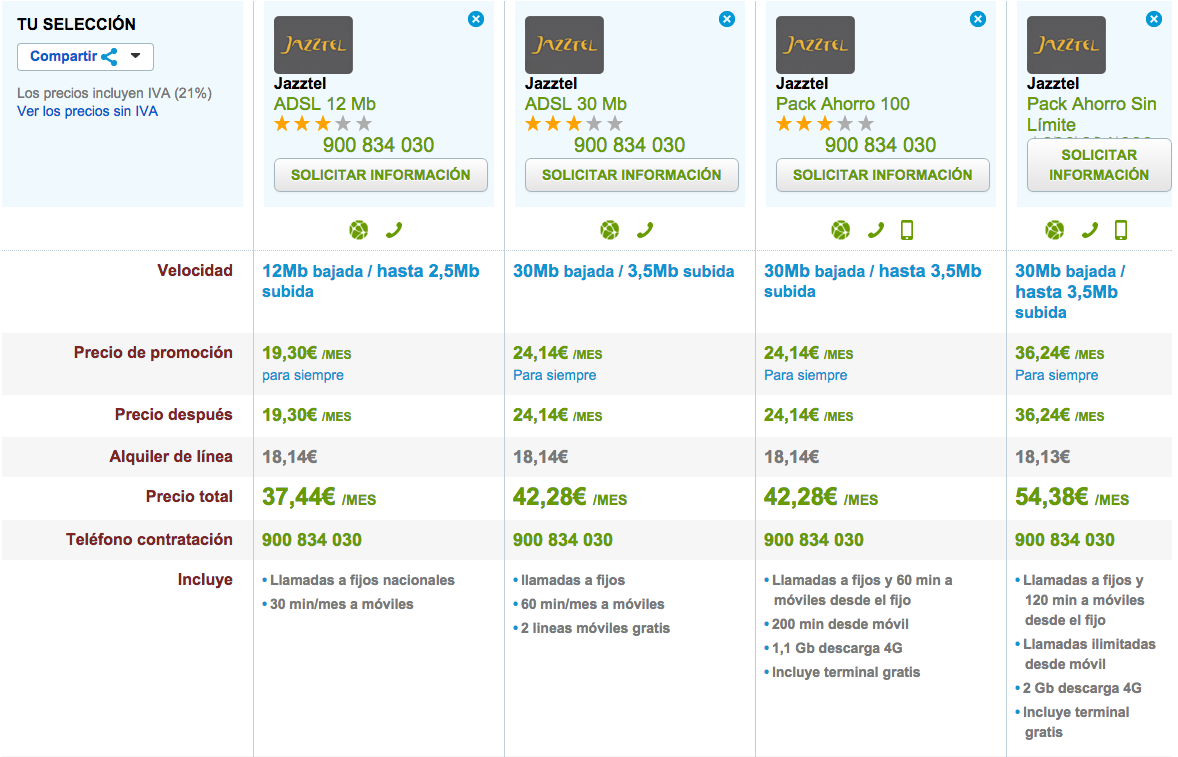Open the Pack Ahorro Sin Límite title
1178x757 pixels.
point(1092,114)
